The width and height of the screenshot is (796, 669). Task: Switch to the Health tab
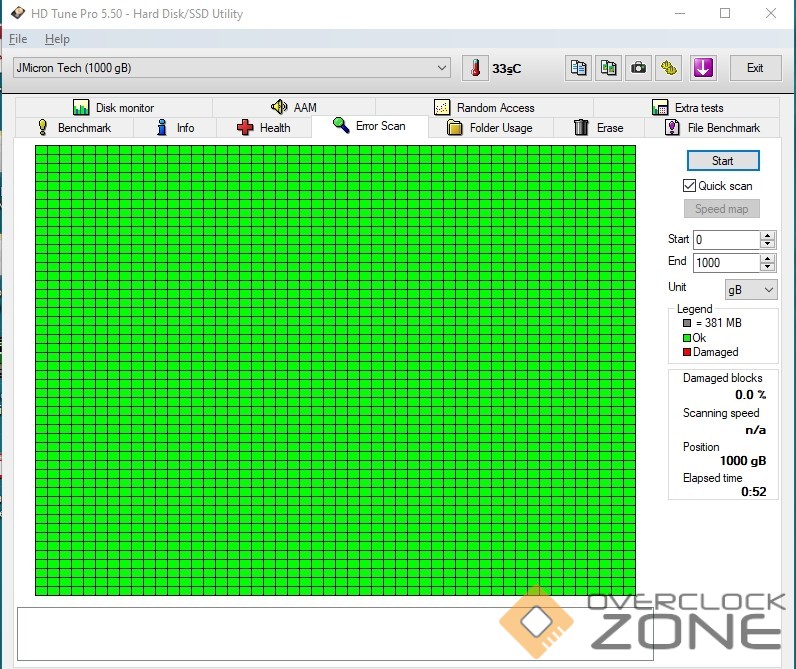click(264, 128)
